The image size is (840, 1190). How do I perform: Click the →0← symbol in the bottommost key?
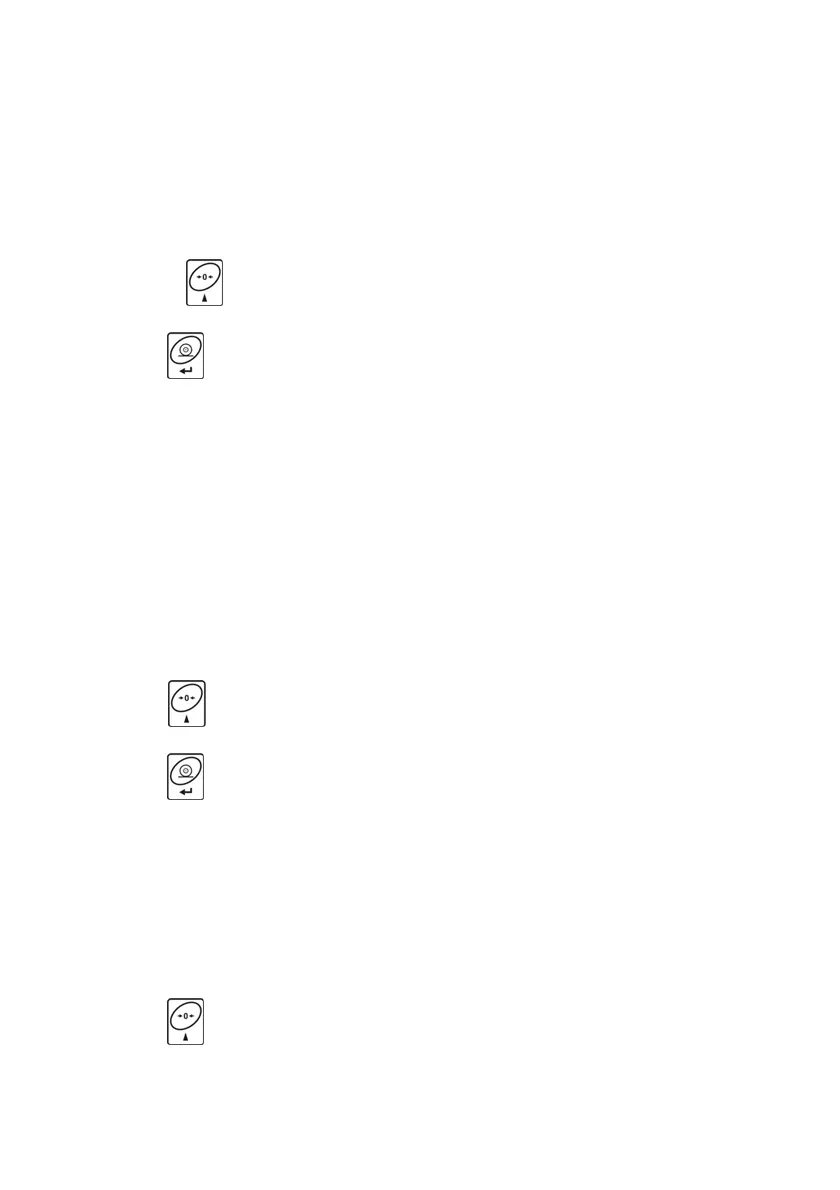point(186,1015)
